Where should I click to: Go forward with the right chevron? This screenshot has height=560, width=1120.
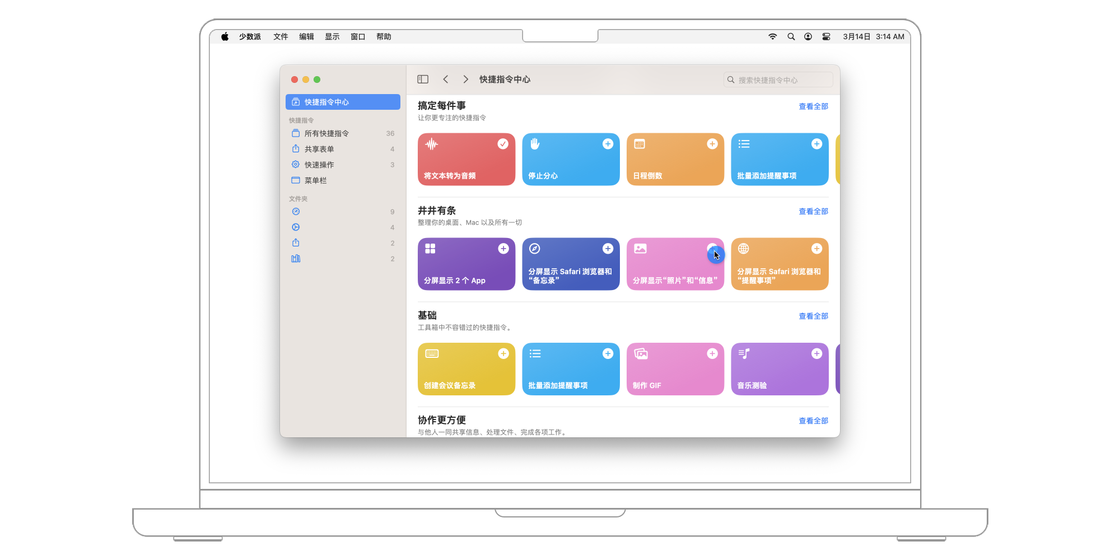pos(466,79)
